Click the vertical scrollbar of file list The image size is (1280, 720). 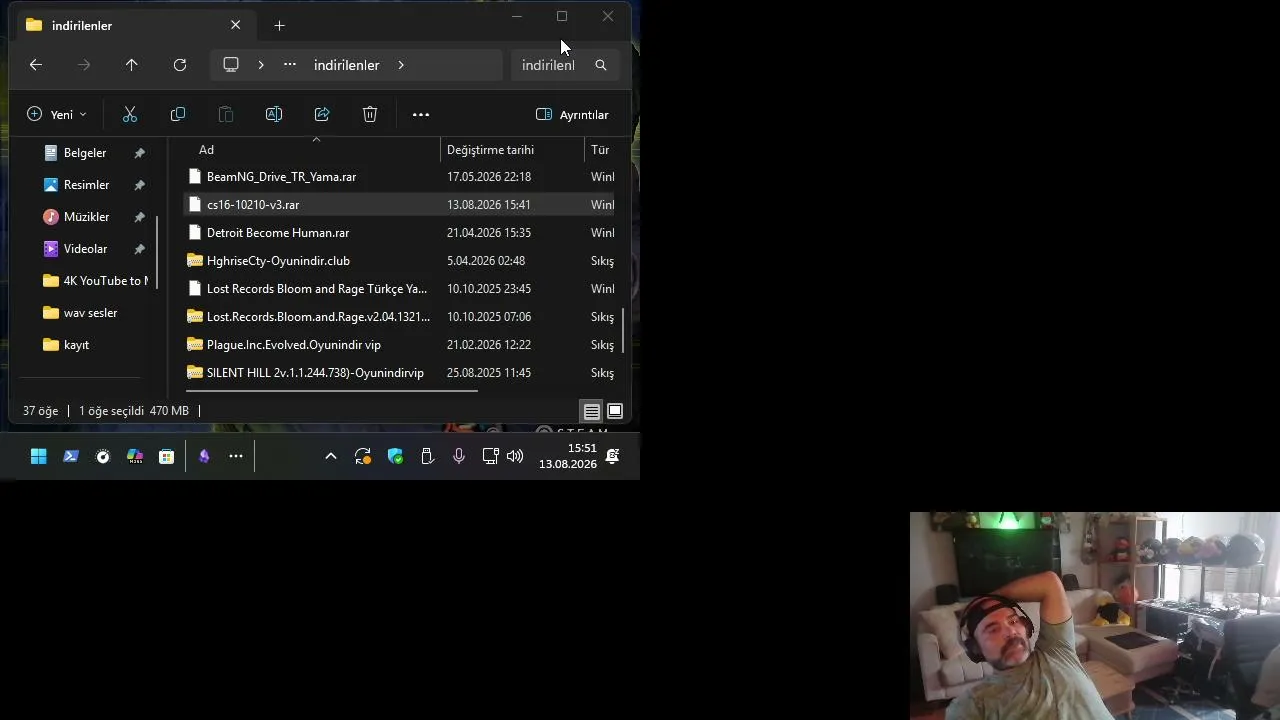pyautogui.click(x=623, y=330)
